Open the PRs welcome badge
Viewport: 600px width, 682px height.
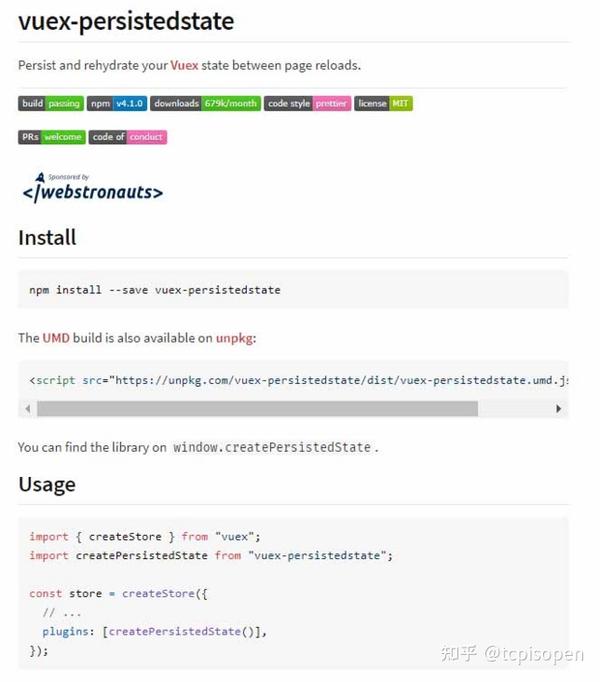tap(51, 137)
